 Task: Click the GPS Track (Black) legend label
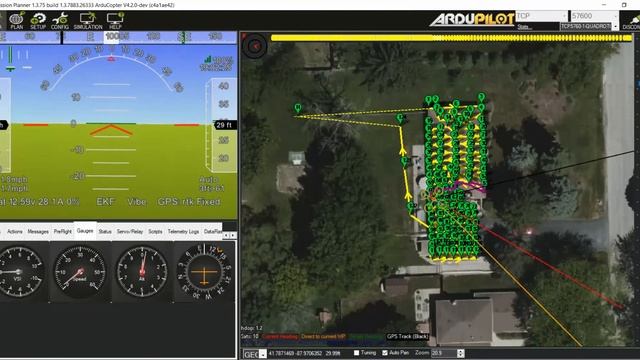tap(408, 337)
